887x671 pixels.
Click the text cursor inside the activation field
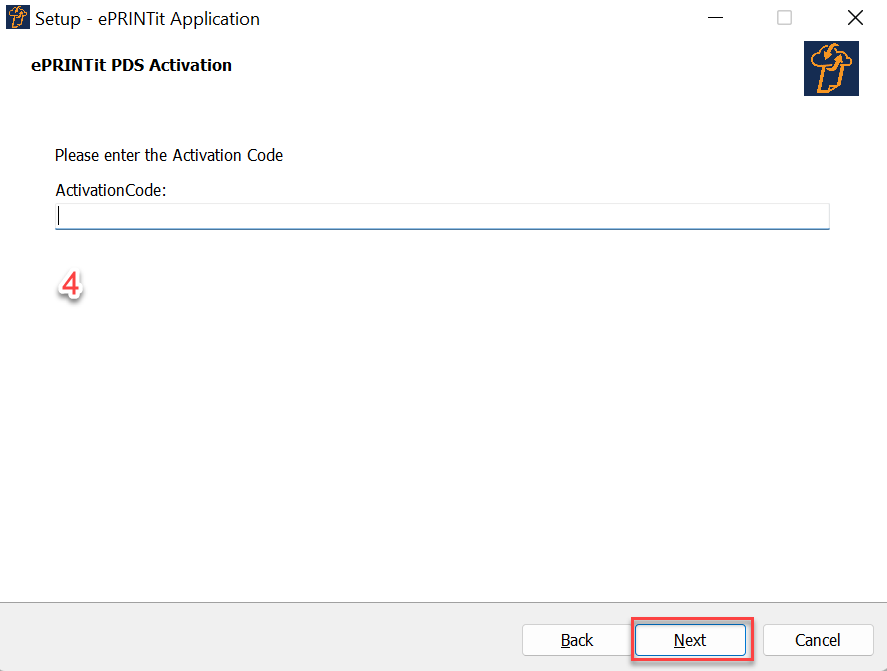click(60, 216)
